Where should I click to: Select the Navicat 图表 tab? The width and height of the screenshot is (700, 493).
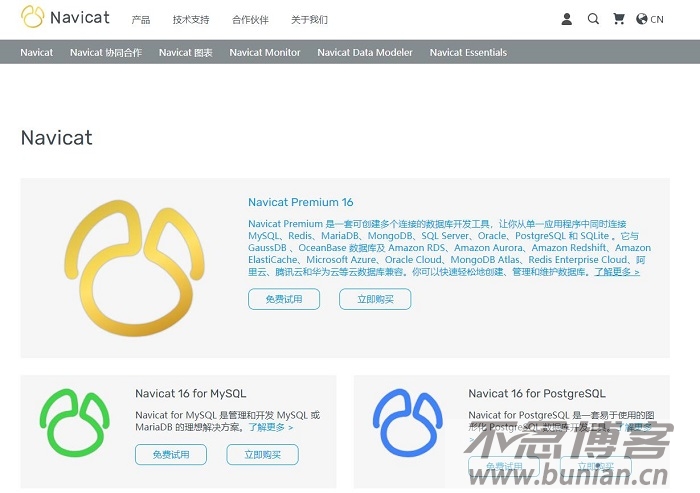pyautogui.click(x=185, y=52)
